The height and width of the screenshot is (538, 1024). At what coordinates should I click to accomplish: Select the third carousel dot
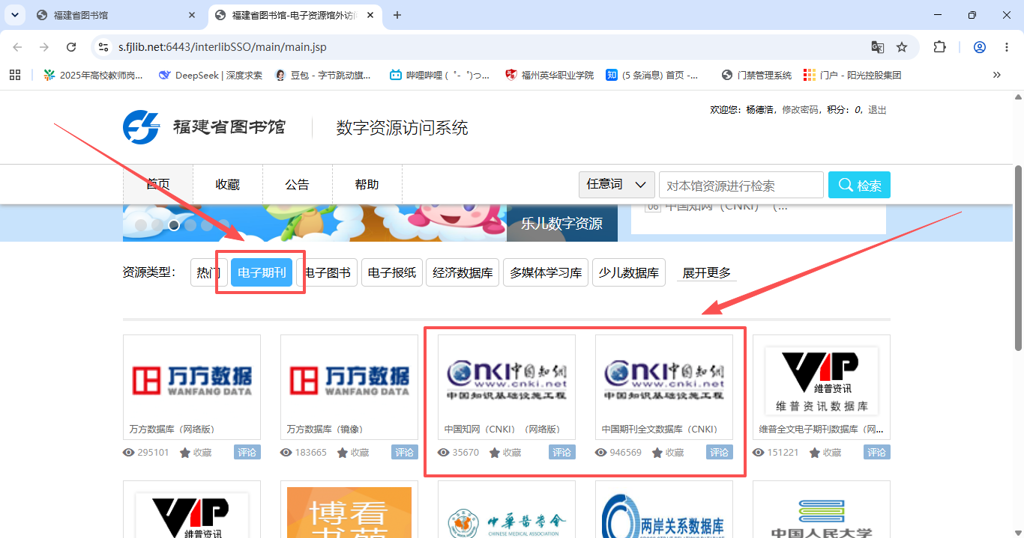point(174,225)
